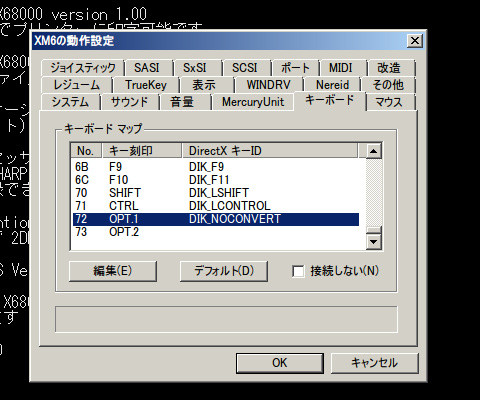
Task: Confirm settings with the OK button
Action: pyautogui.click(x=279, y=363)
